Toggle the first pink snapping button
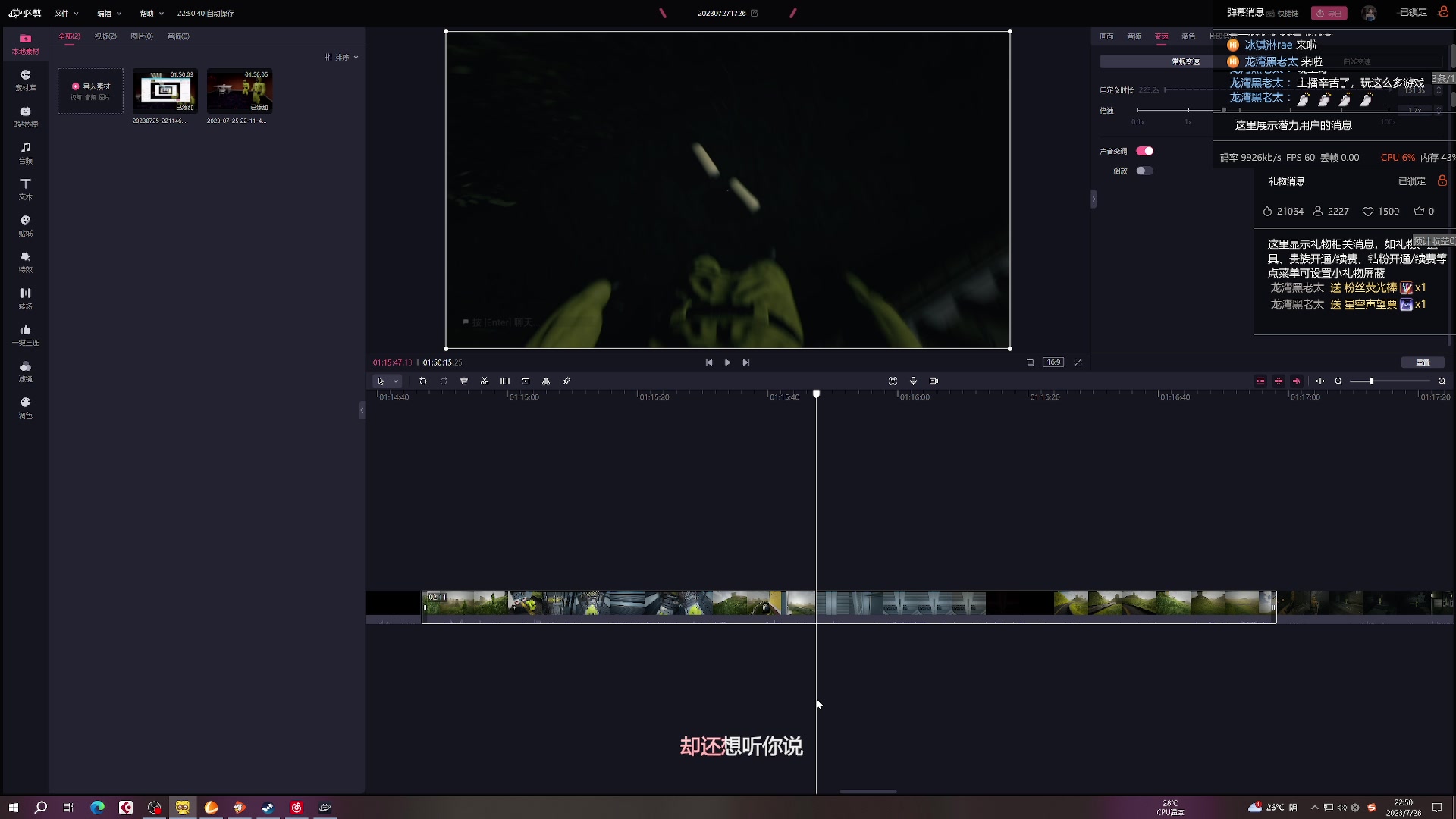This screenshot has height=819, width=1456. pos(1260,381)
